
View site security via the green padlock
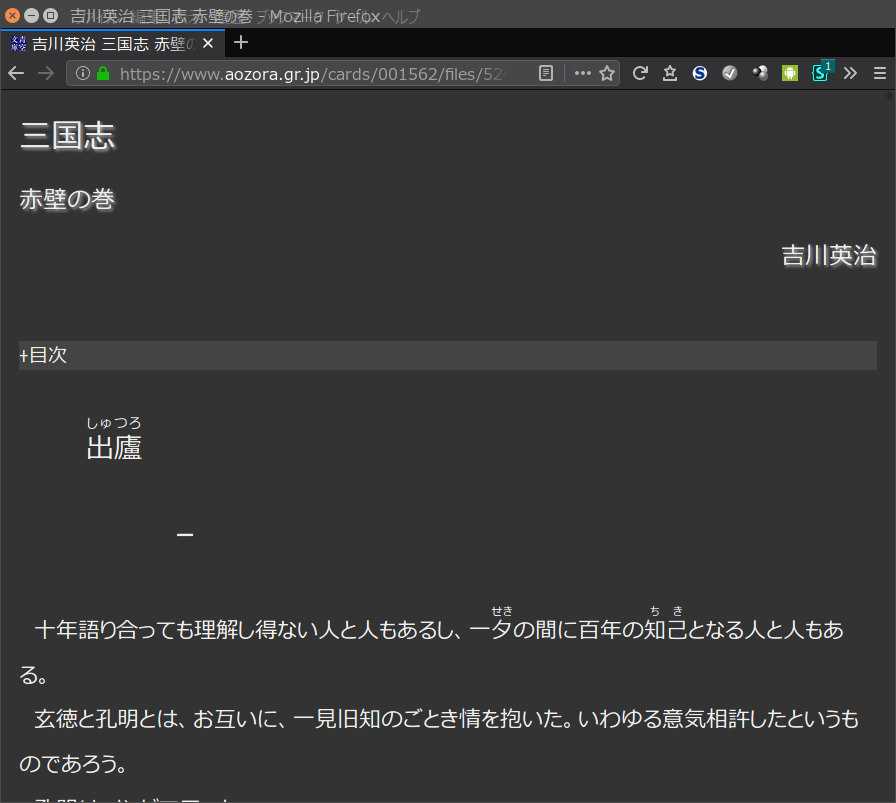[x=103, y=73]
